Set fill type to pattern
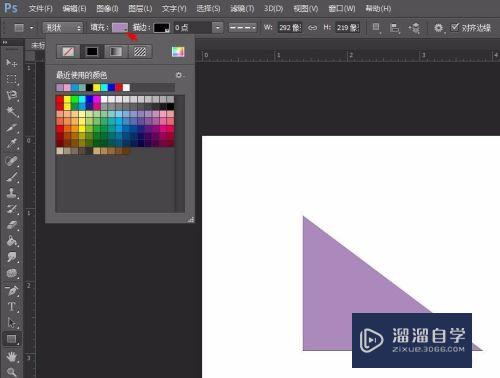Viewport: 500px width, 378px height. (x=140, y=51)
